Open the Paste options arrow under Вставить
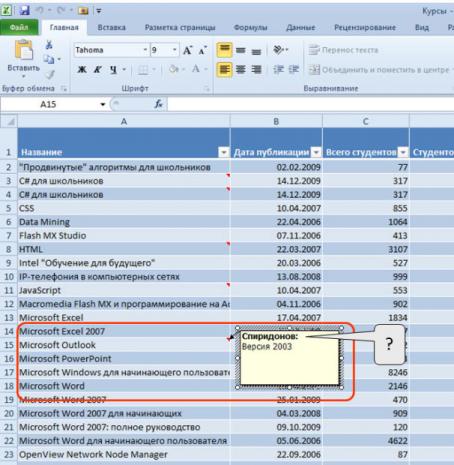Viewport: 454px width, 465px height. 24,76
